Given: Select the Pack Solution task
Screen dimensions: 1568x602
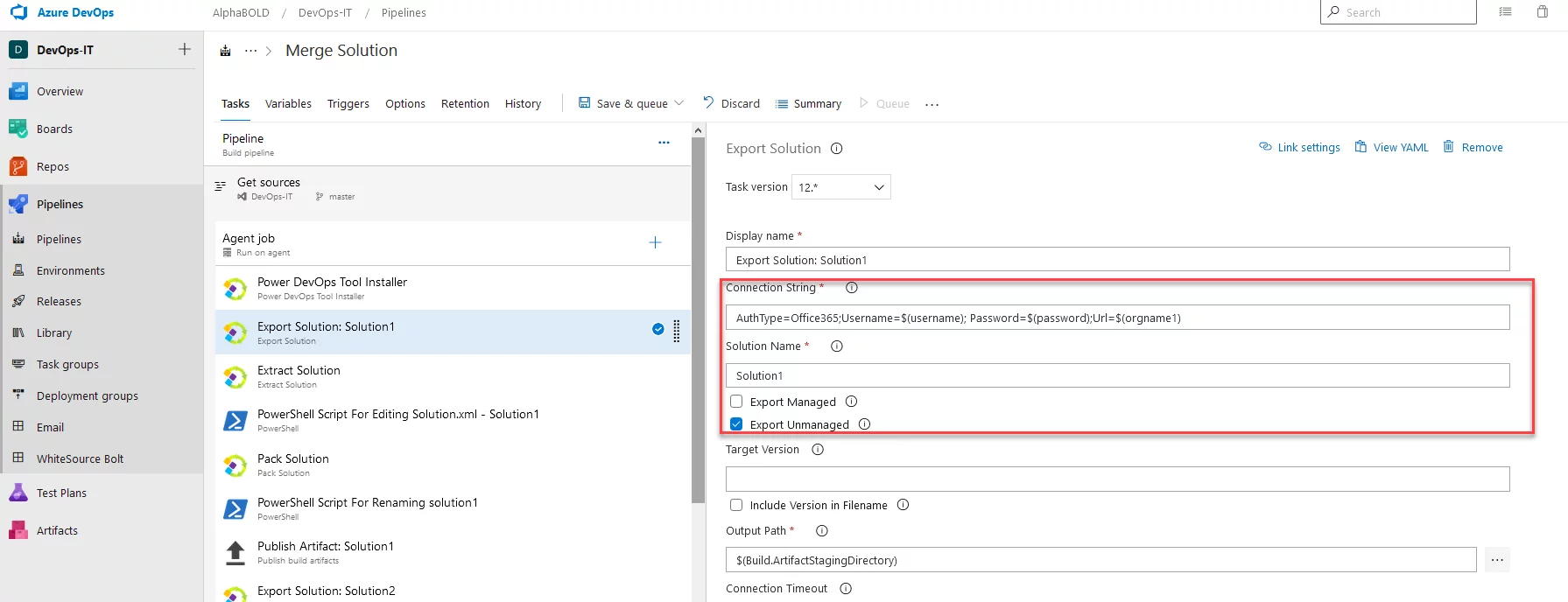Looking at the screenshot, I should [x=453, y=465].
